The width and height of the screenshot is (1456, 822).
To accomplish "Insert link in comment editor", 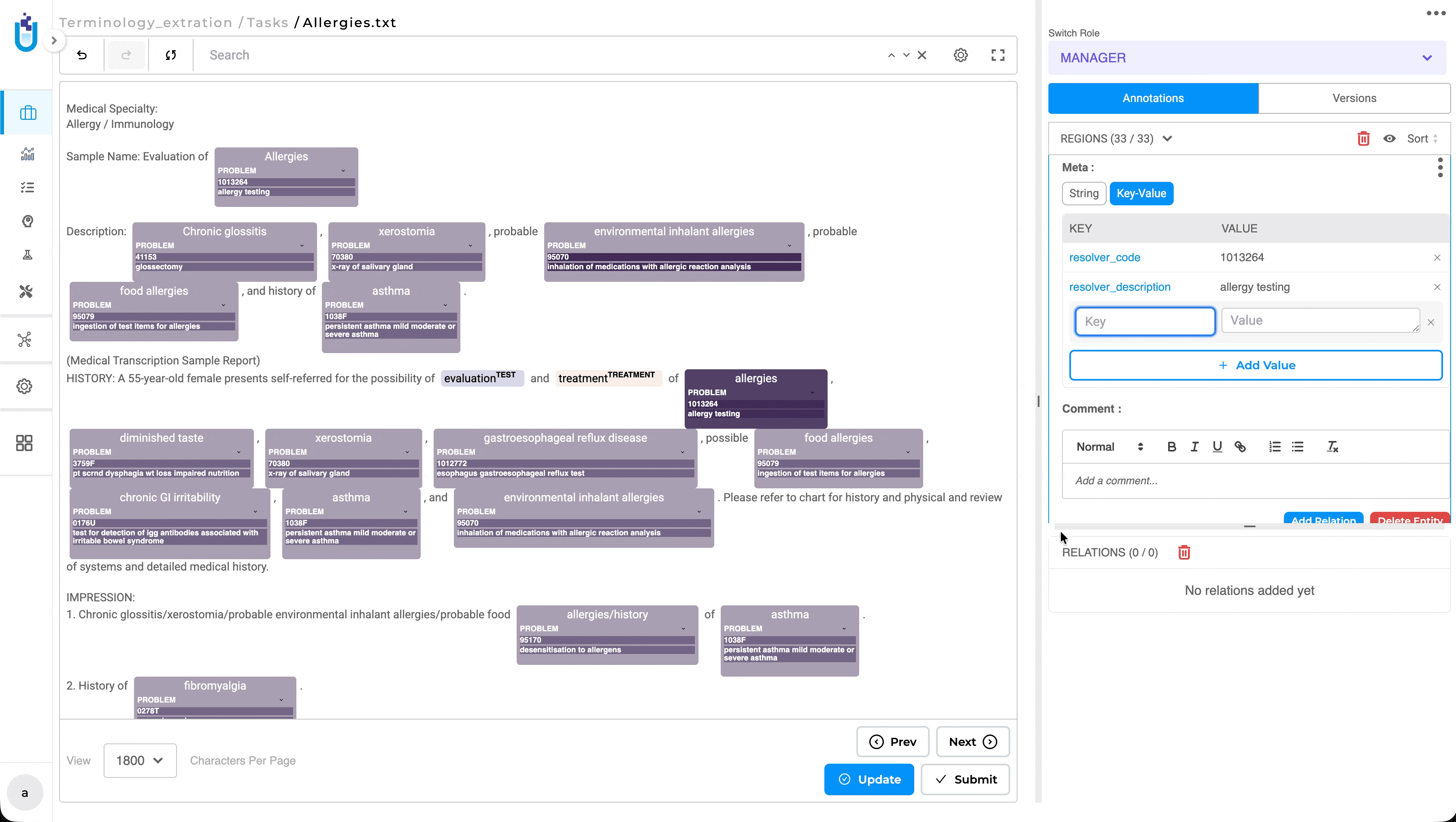I will click(1240, 447).
